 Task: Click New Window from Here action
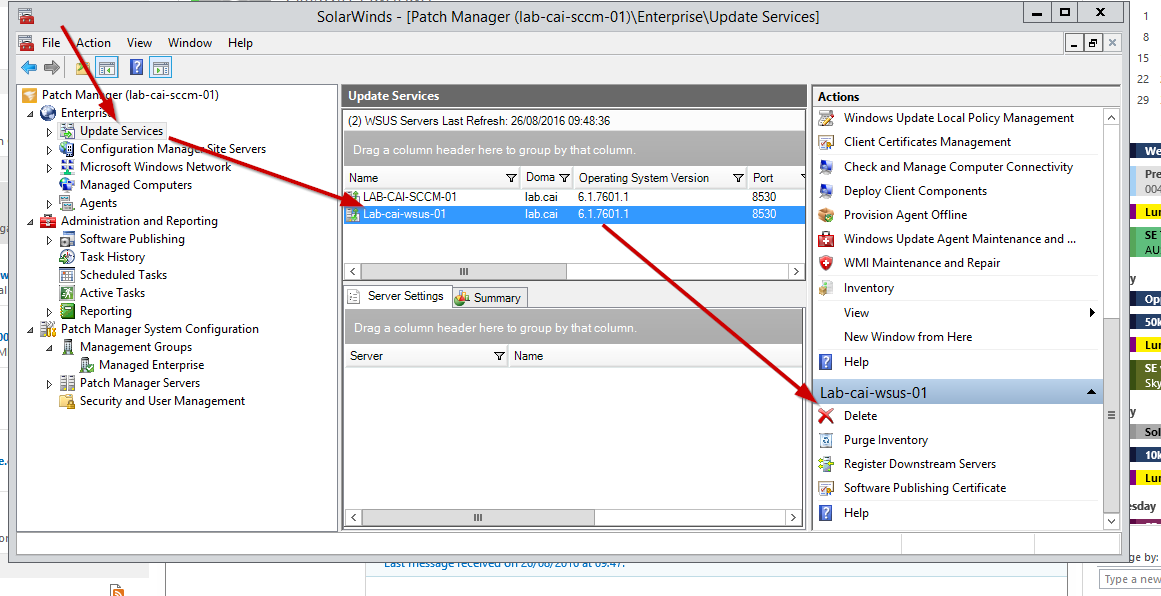pyautogui.click(x=908, y=337)
